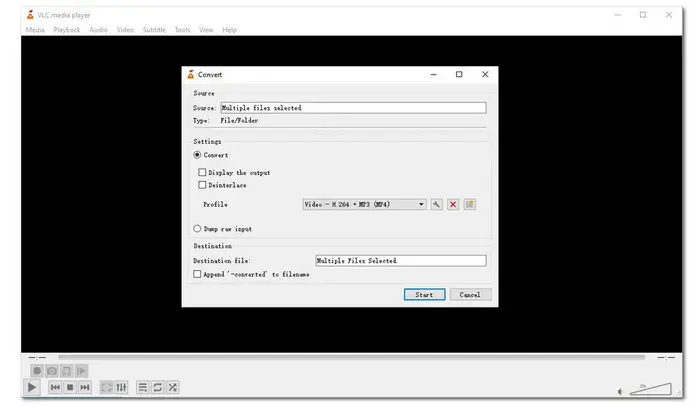This screenshot has width=700, height=407.
Task: Close the Convert dialog
Action: click(485, 75)
